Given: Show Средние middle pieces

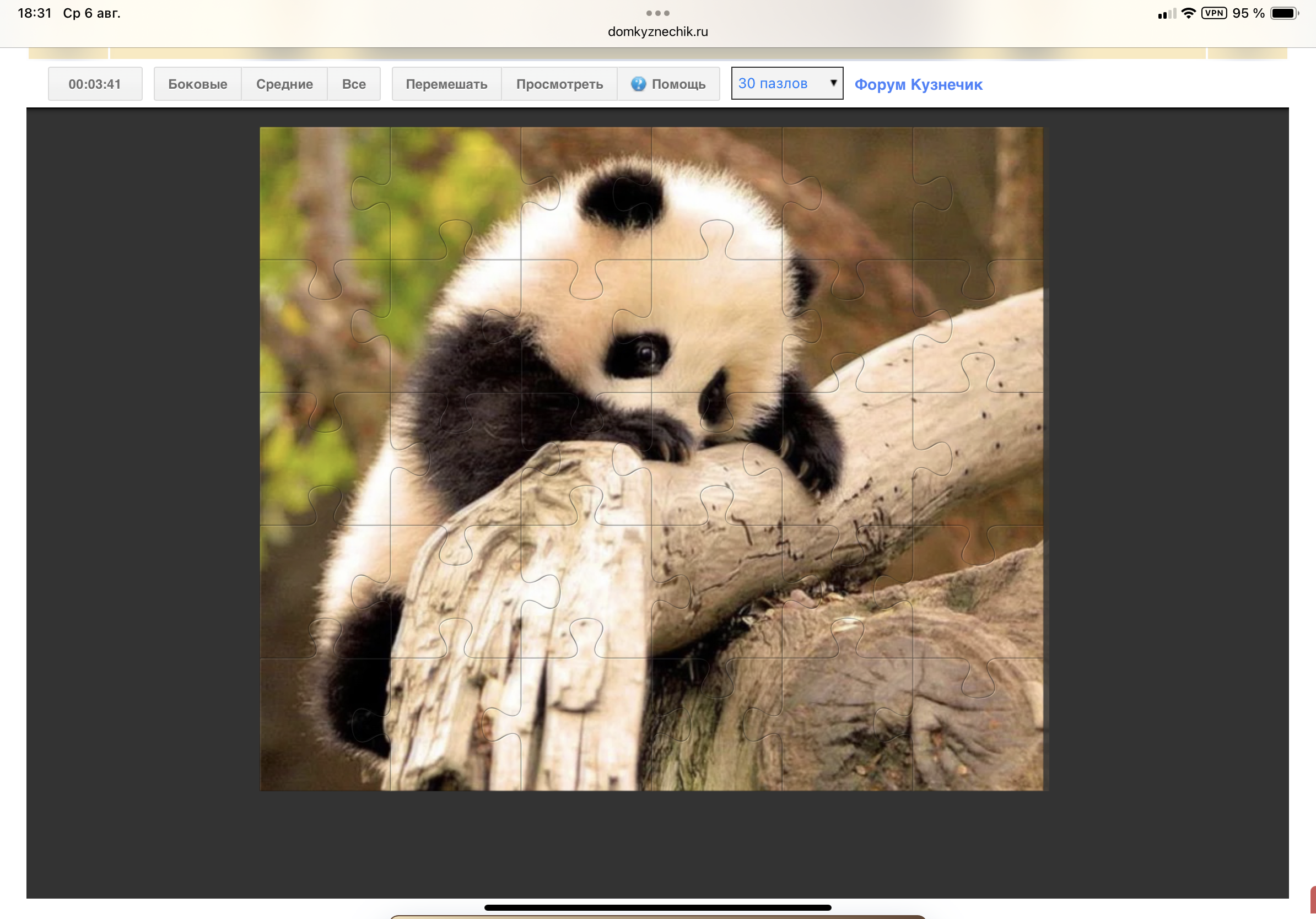Looking at the screenshot, I should 284,84.
